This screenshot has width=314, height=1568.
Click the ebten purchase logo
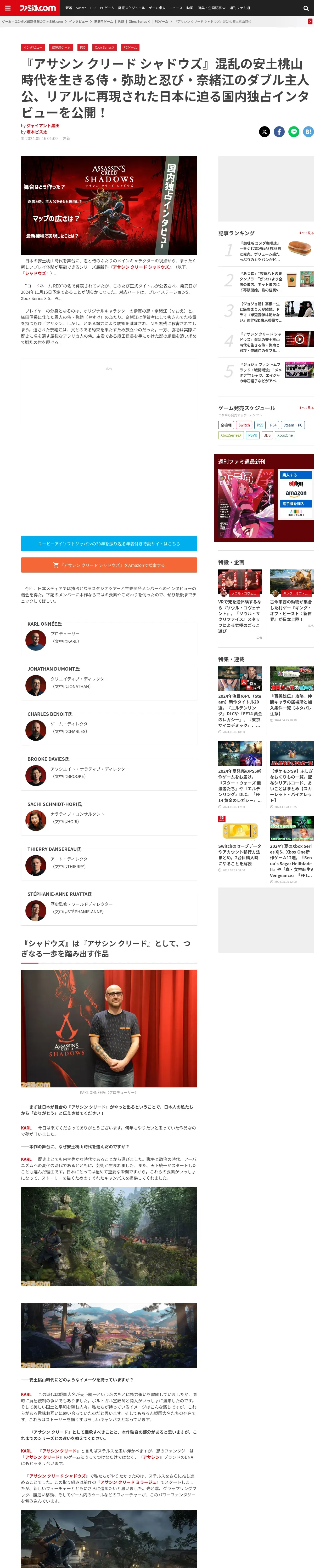pos(296,484)
